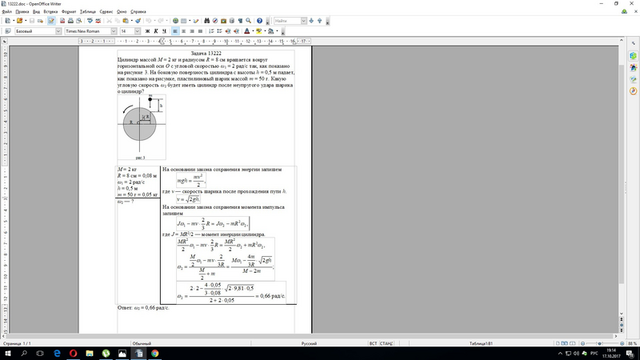
Task: Click the Zoom magnifier toolbar icon
Action: coord(248,21)
